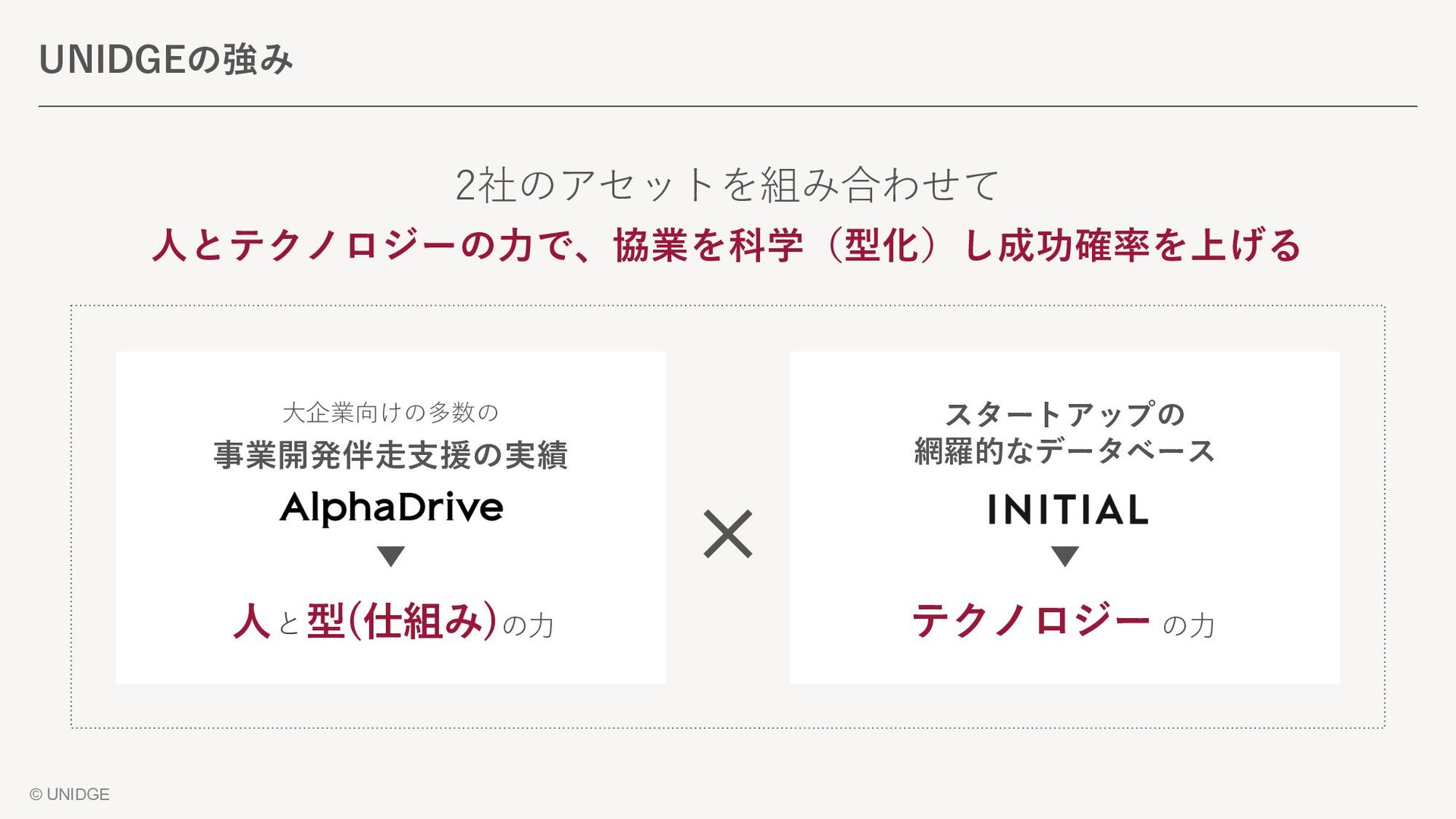This screenshot has width=1456, height=819.
Task: Click the text 網羅的なデータベース
Action: click(x=1064, y=451)
